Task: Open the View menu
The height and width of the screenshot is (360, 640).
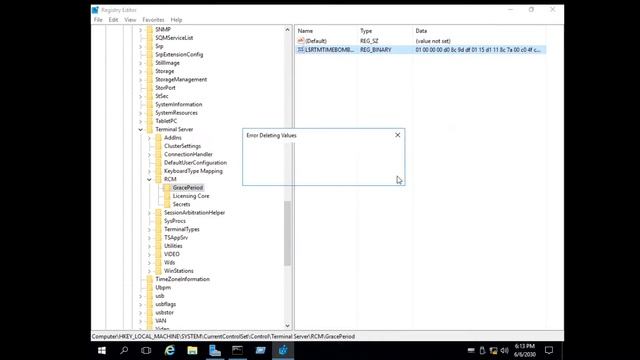Action: pyautogui.click(x=130, y=20)
